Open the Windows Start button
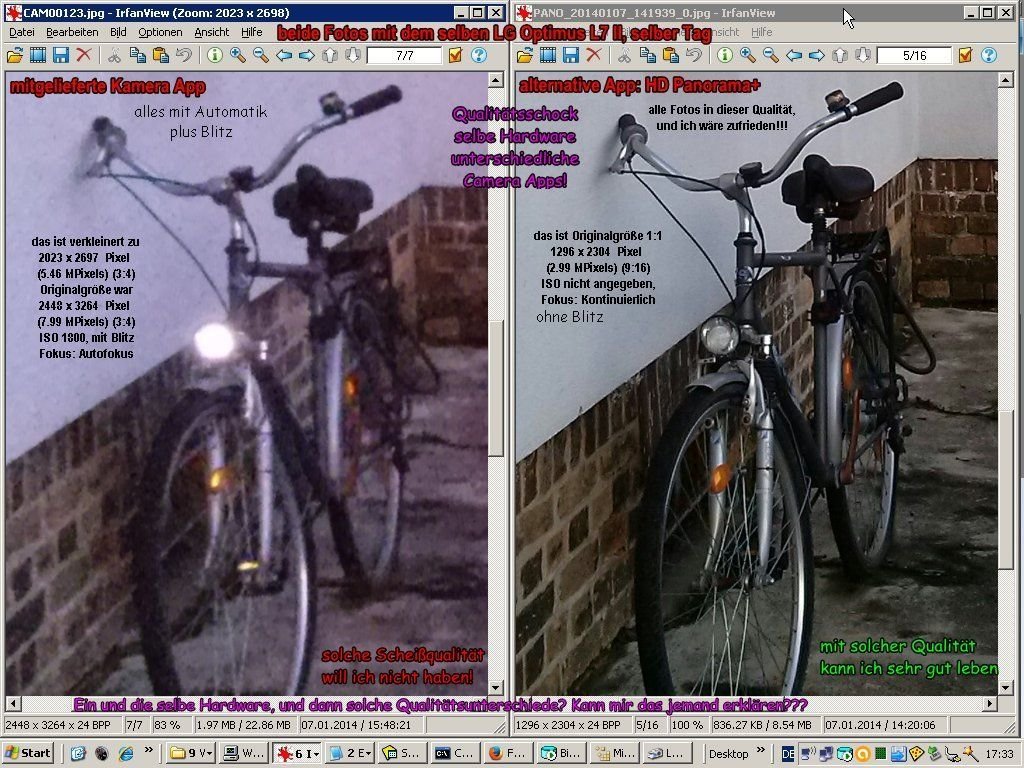This screenshot has width=1024, height=768. point(28,754)
